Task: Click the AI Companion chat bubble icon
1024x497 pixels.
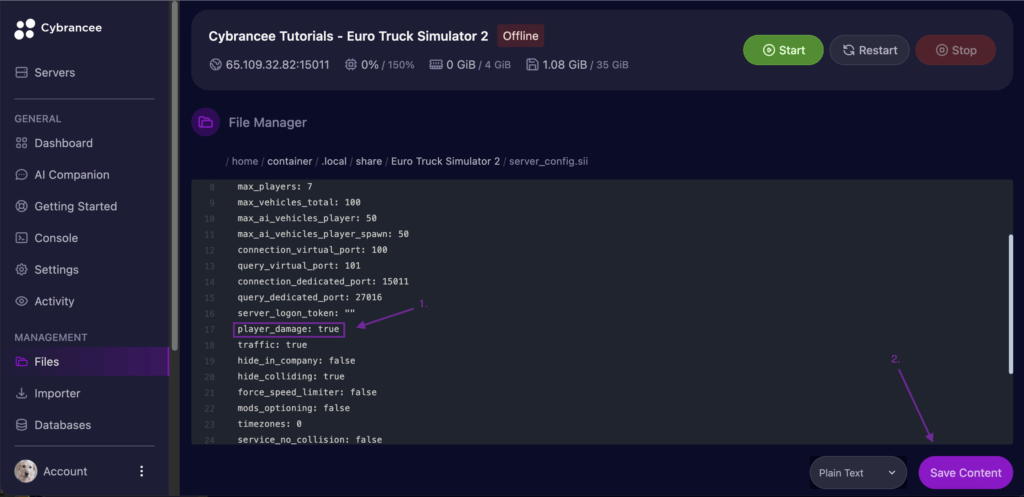Action: pos(22,175)
